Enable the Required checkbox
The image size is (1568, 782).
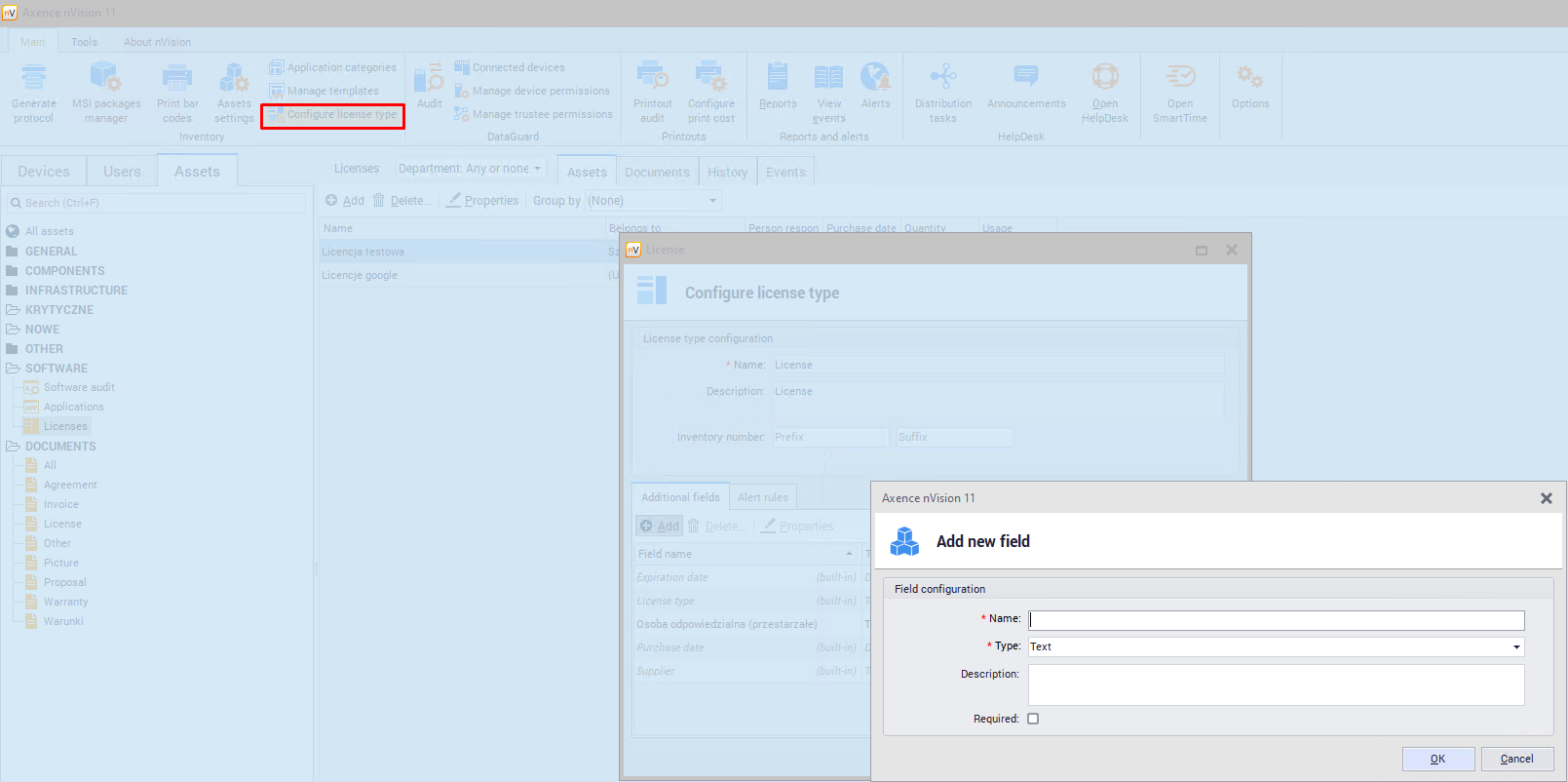pos(1033,719)
